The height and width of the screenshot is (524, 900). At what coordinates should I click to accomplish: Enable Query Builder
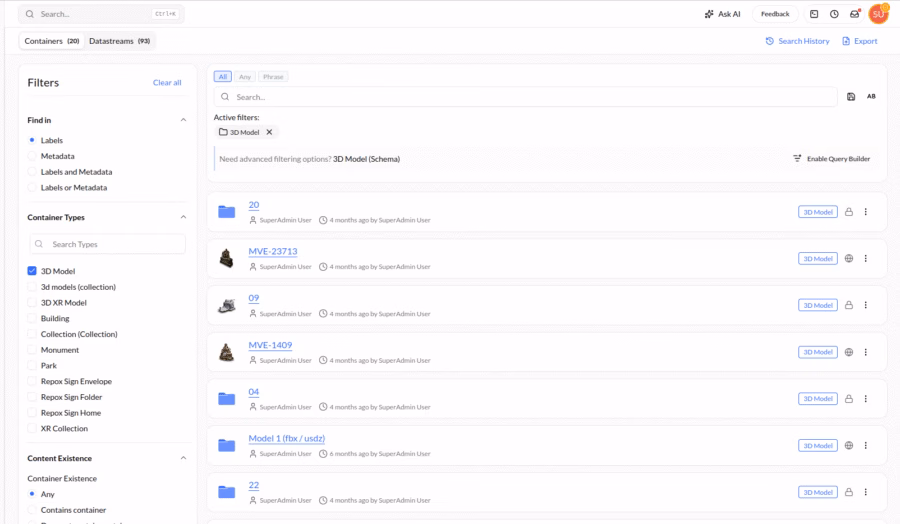point(832,158)
